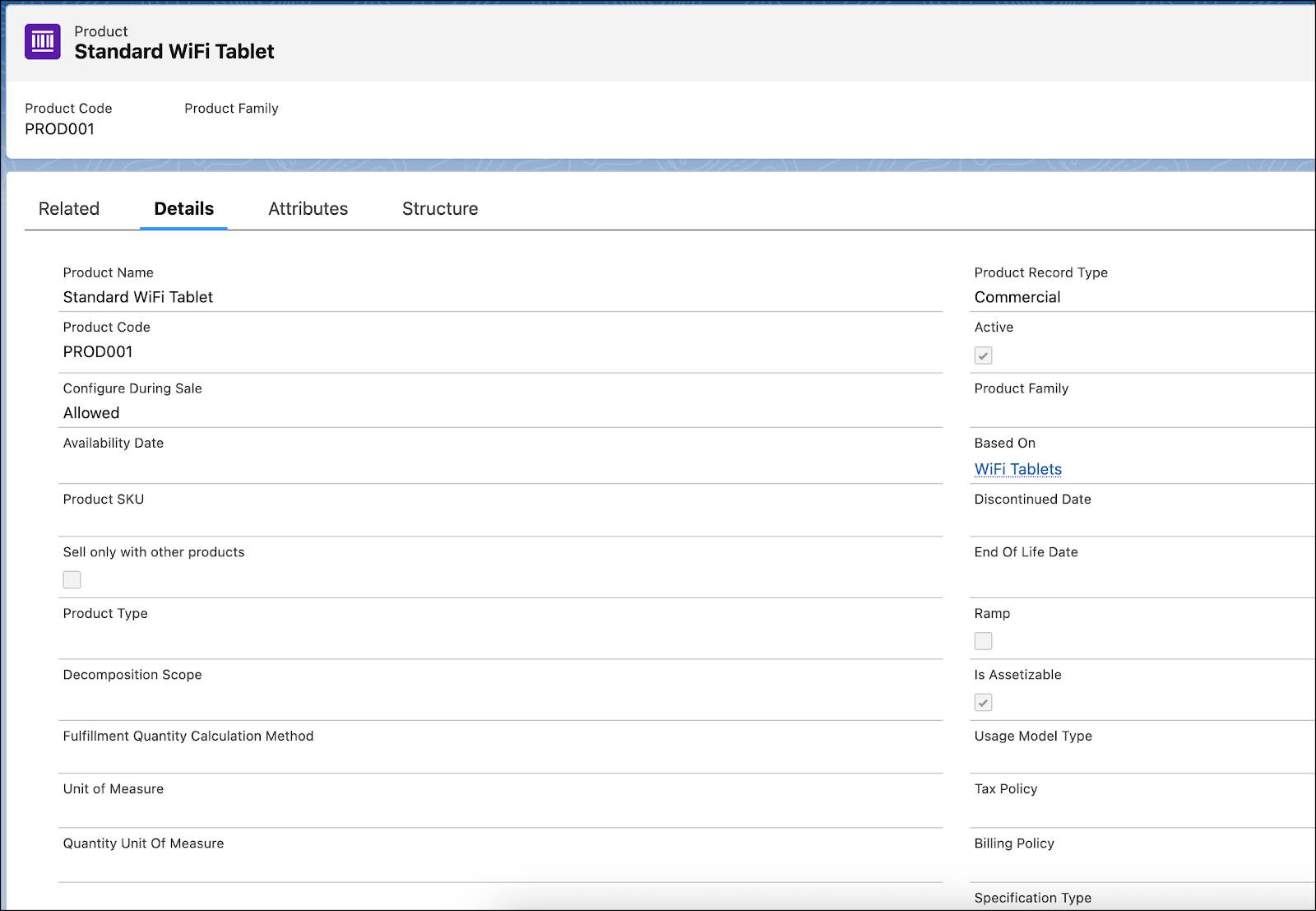Click the Quantity Unit Of Measure label
1316x911 pixels.
(x=144, y=844)
